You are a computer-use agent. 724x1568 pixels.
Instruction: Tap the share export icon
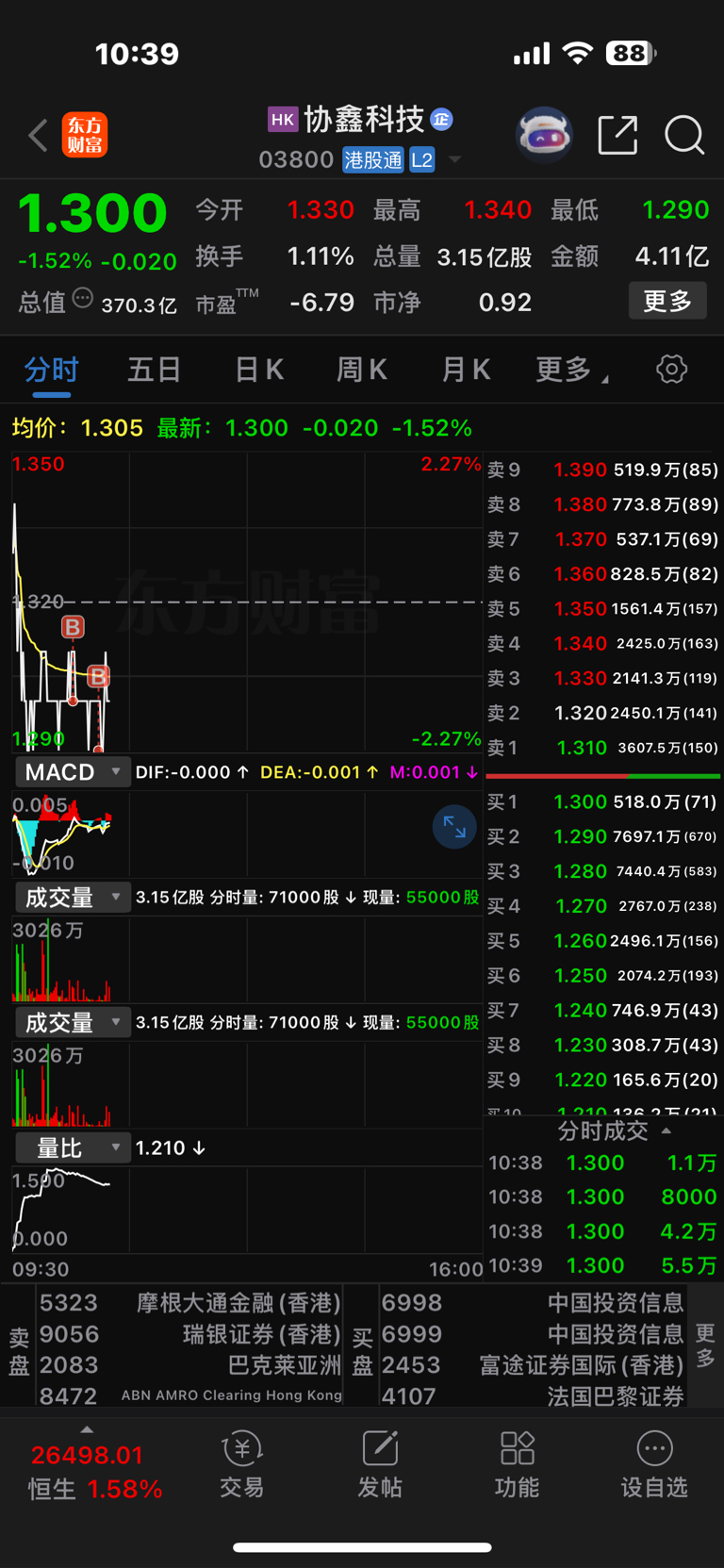(x=617, y=135)
